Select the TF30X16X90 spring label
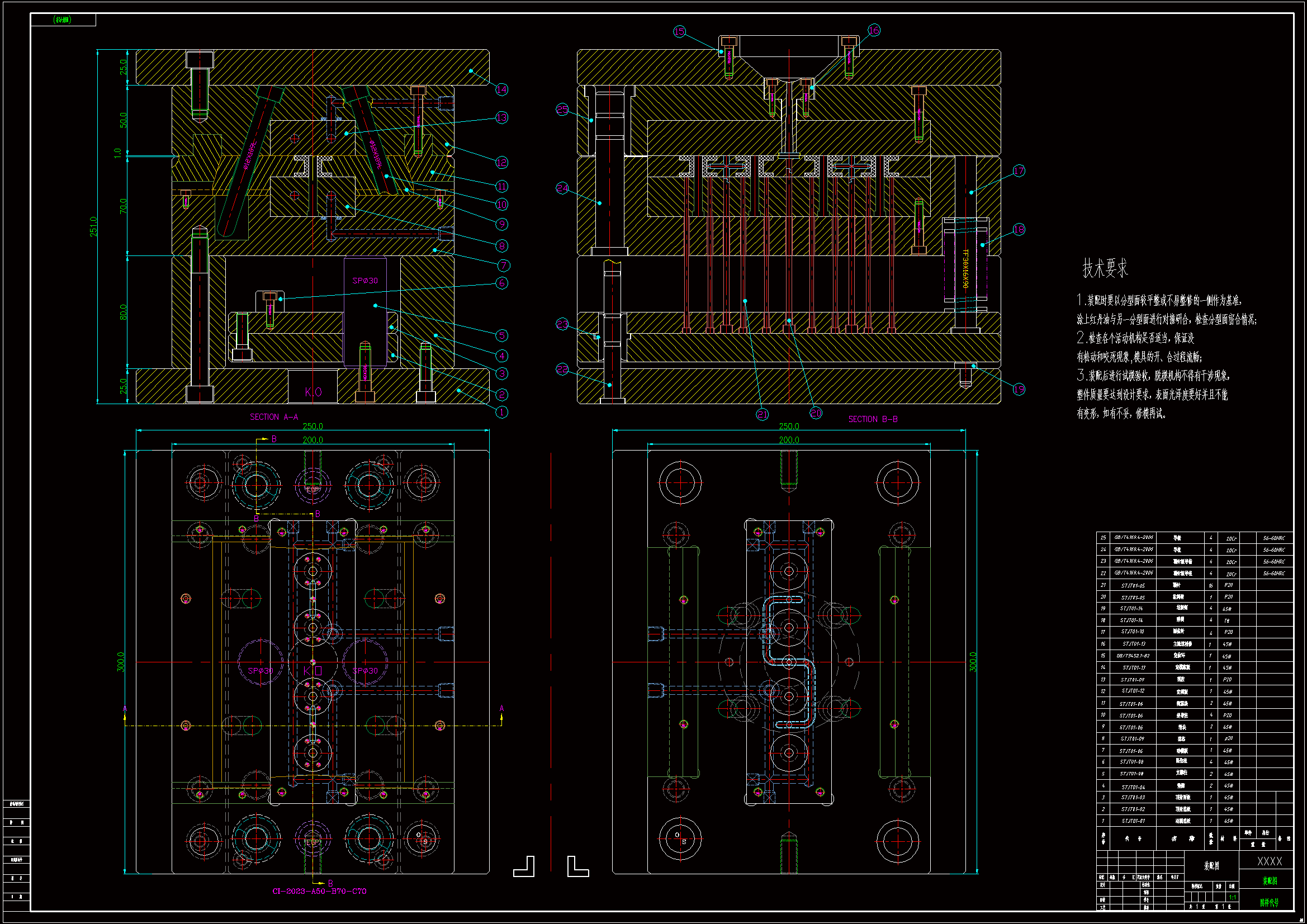This screenshot has height=924, width=1307. pyautogui.click(x=965, y=269)
